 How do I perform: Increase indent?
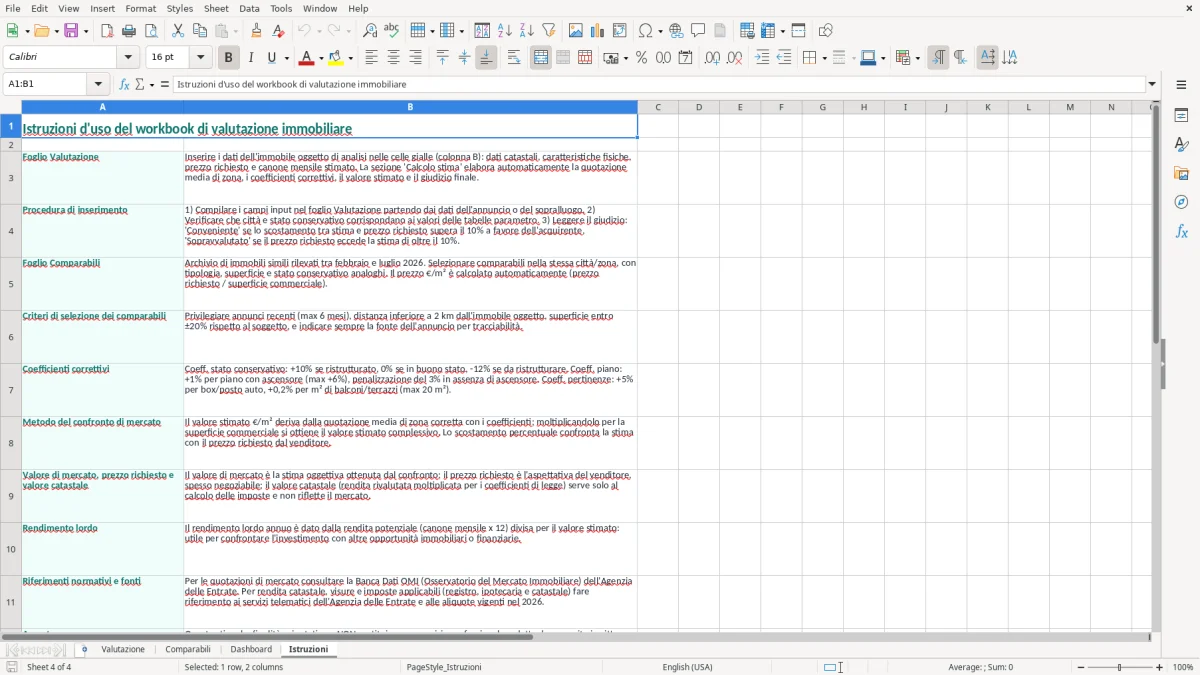762,58
